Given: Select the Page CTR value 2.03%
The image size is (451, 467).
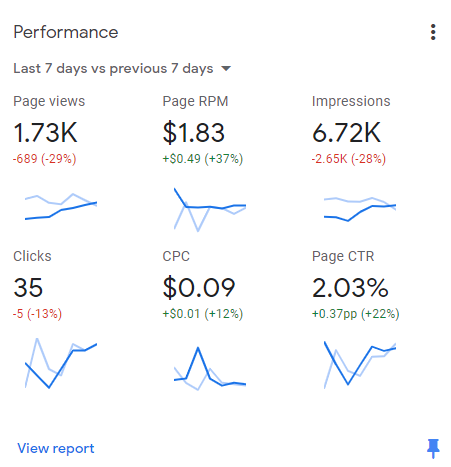Looking at the screenshot, I should click(350, 287).
